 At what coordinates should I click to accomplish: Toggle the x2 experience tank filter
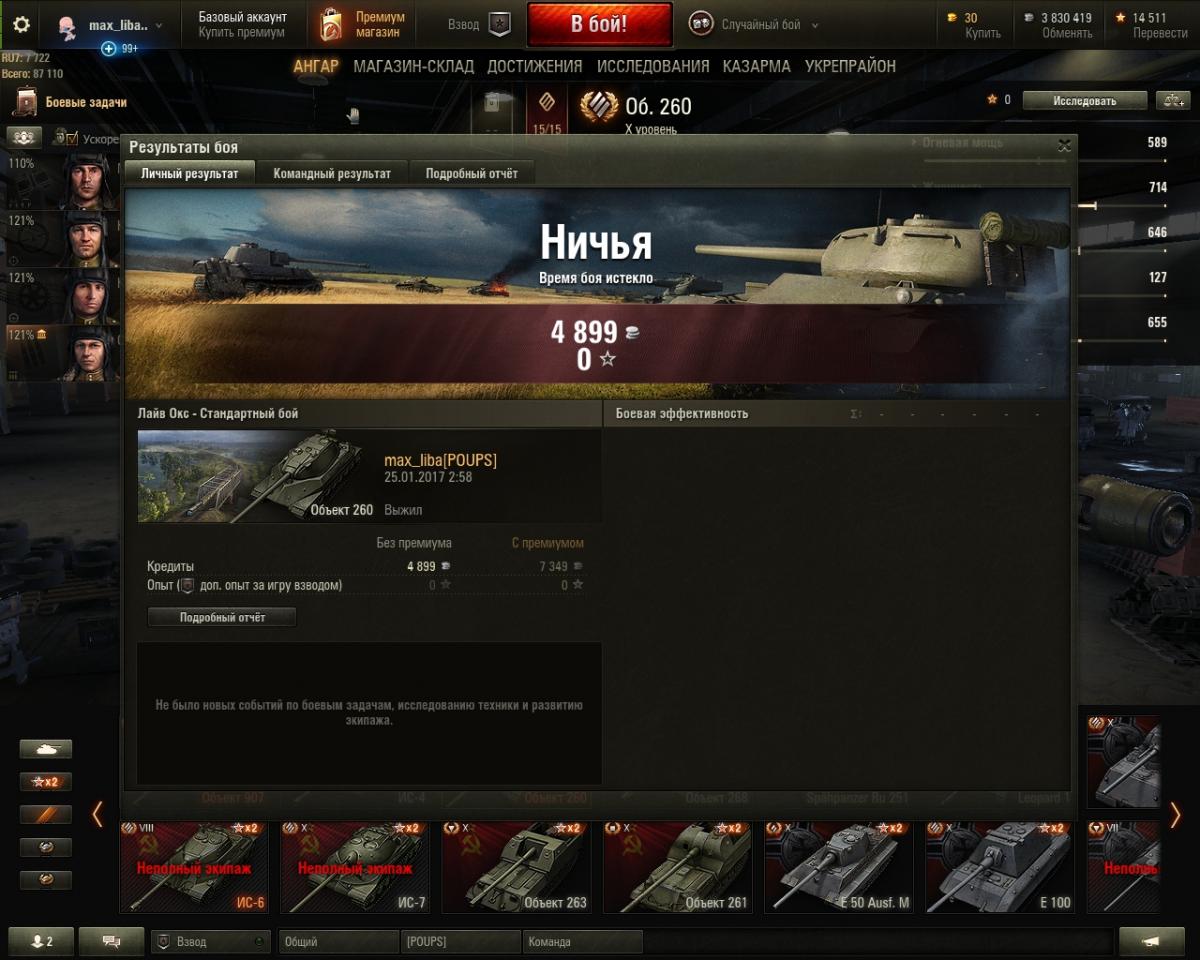(46, 782)
